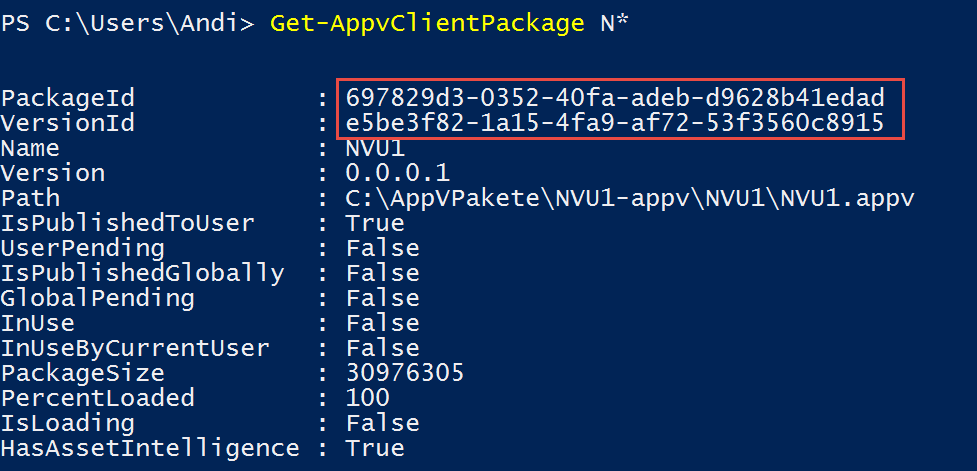Click the InUse label
The image size is (977, 471).
[x=37, y=322]
